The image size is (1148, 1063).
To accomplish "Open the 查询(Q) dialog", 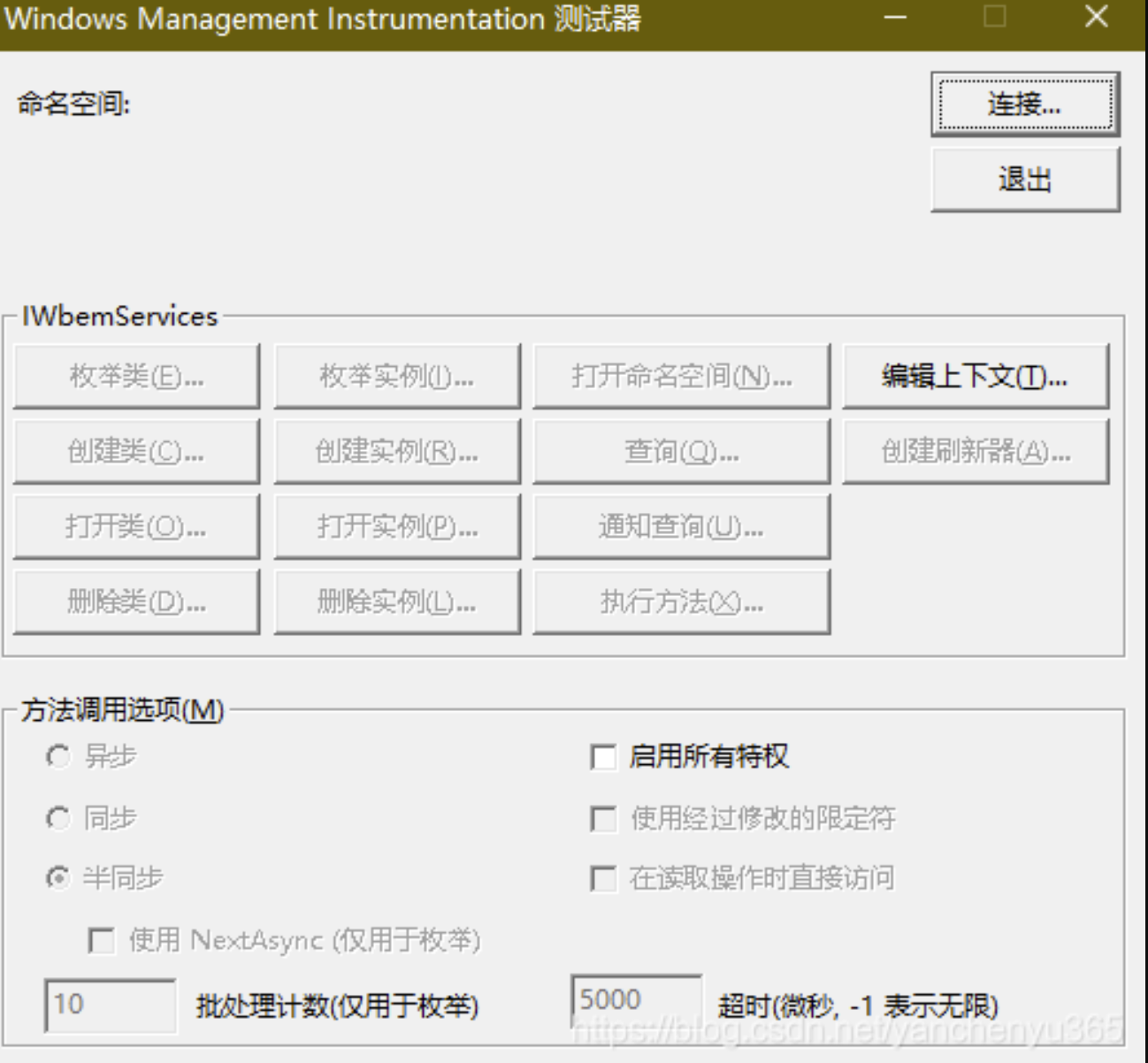I will coord(681,450).
